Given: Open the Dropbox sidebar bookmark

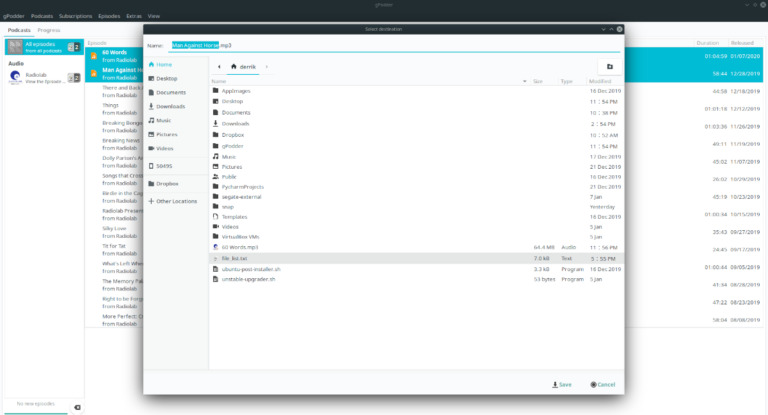Looking at the screenshot, I should tap(167, 184).
